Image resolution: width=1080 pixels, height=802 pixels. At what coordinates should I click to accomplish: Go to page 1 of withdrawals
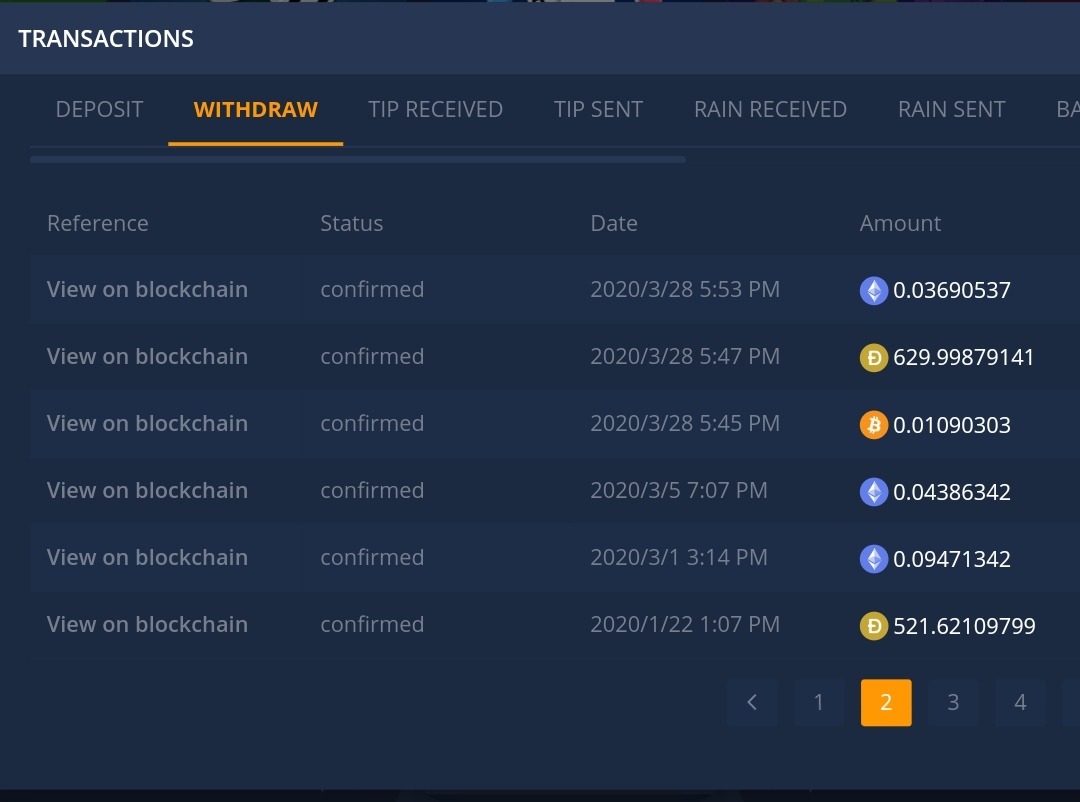(x=818, y=702)
